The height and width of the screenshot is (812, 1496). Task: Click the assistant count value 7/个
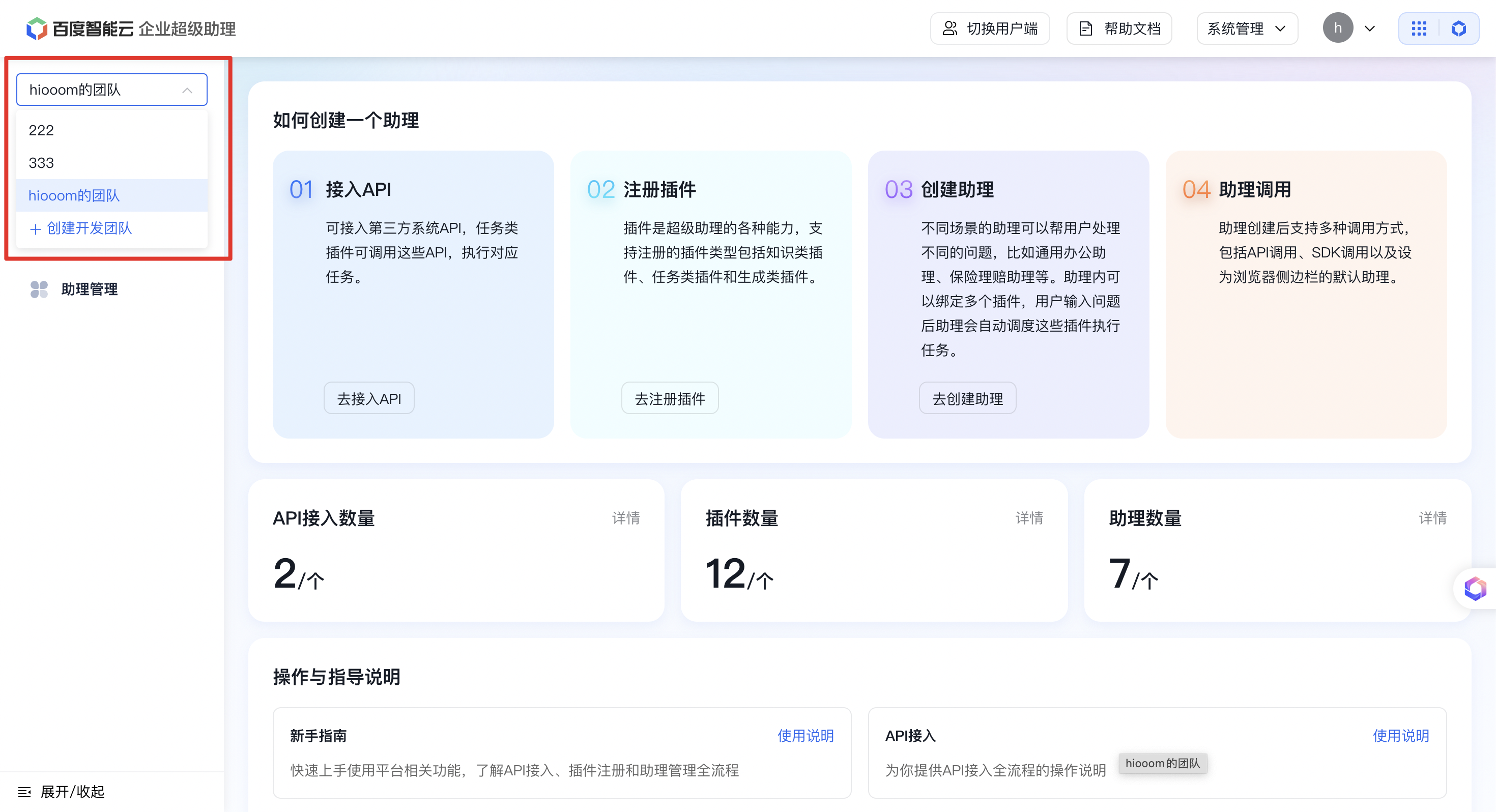(1134, 574)
